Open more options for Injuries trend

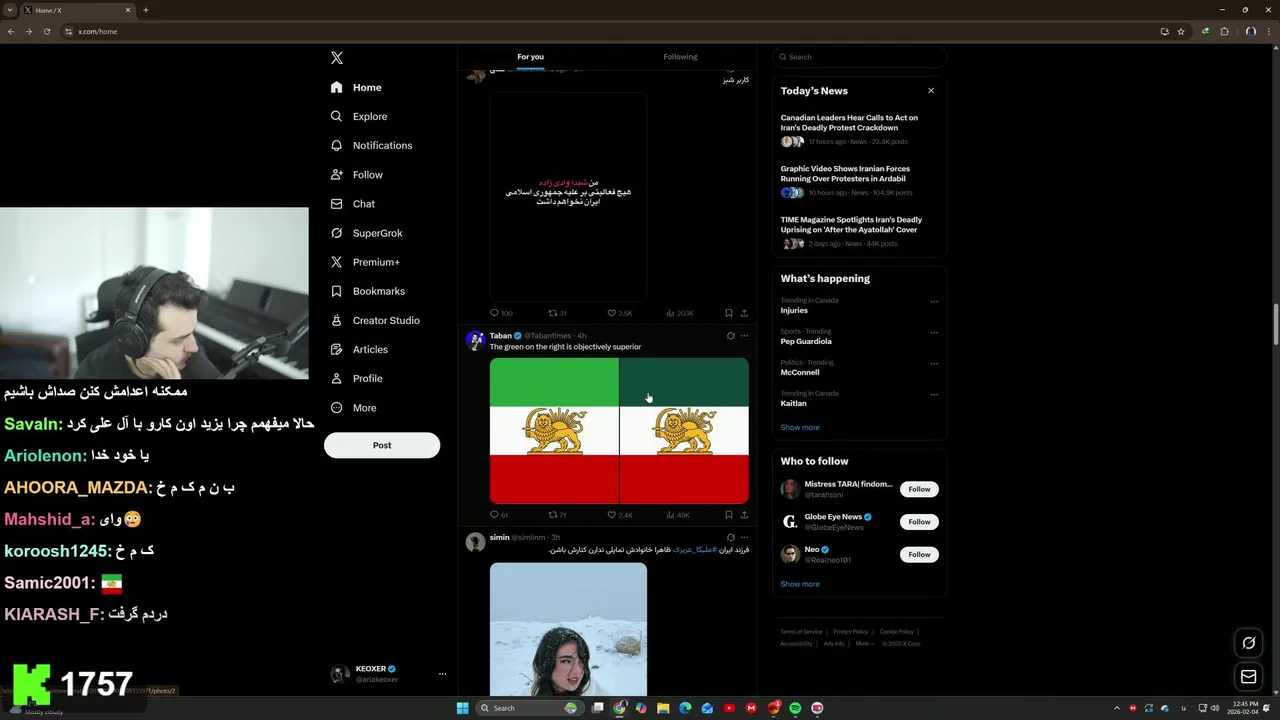(x=934, y=301)
